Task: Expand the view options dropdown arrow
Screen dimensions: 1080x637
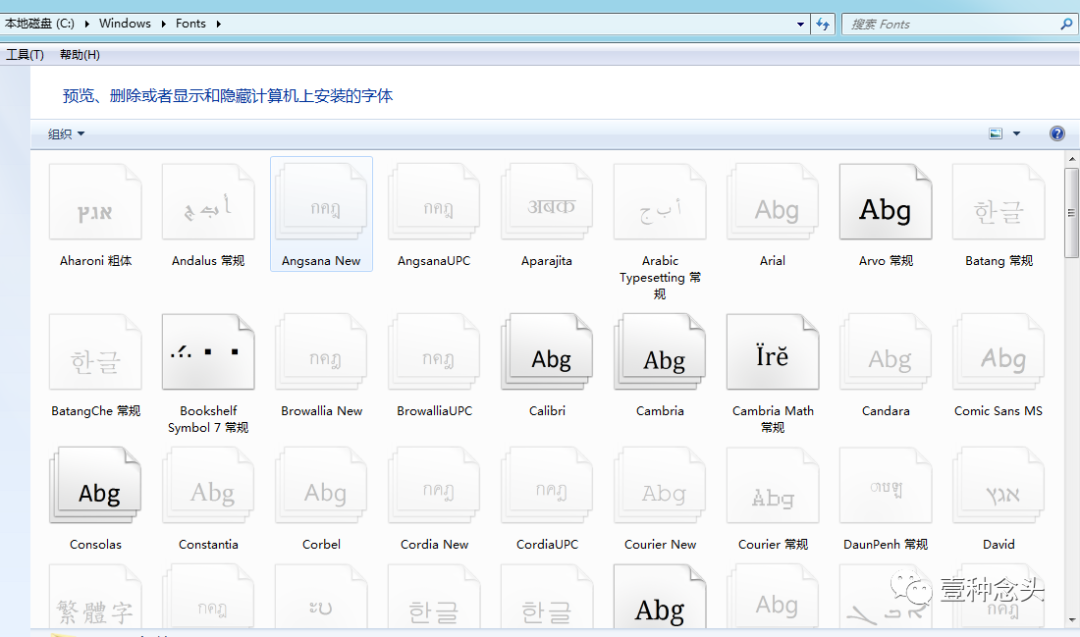Action: click(1017, 134)
